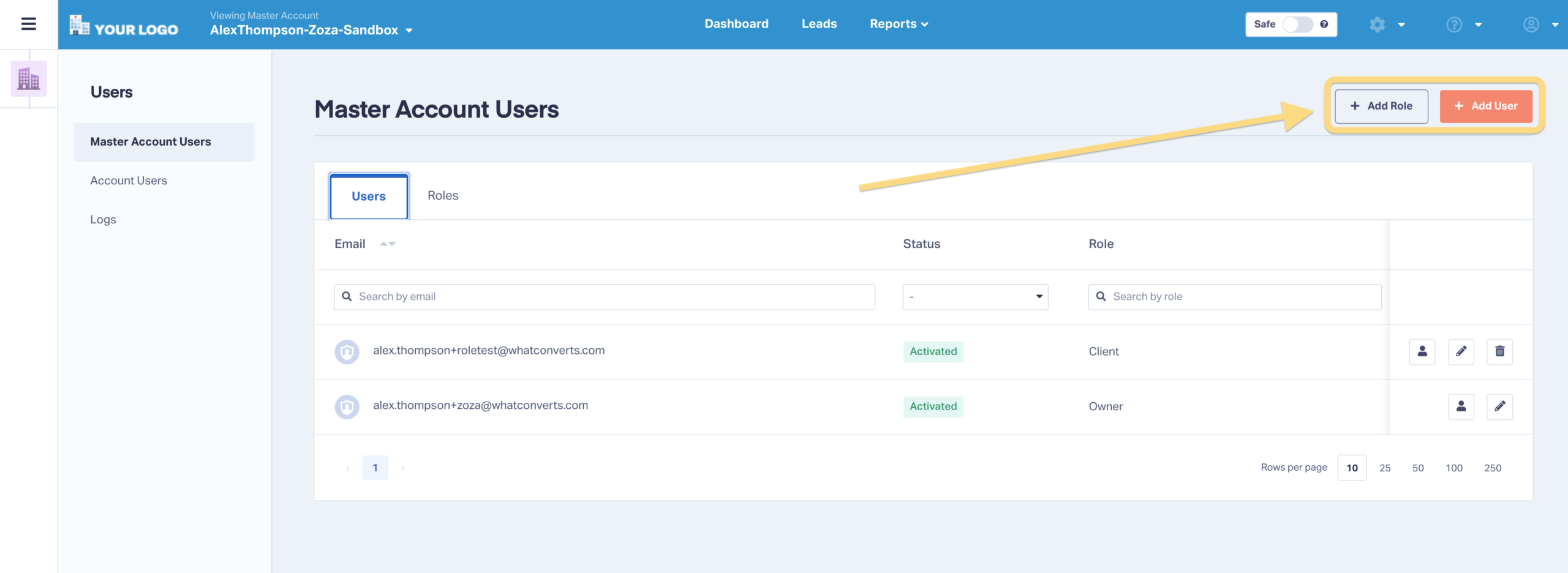Set rows per page to 100

point(1454,468)
